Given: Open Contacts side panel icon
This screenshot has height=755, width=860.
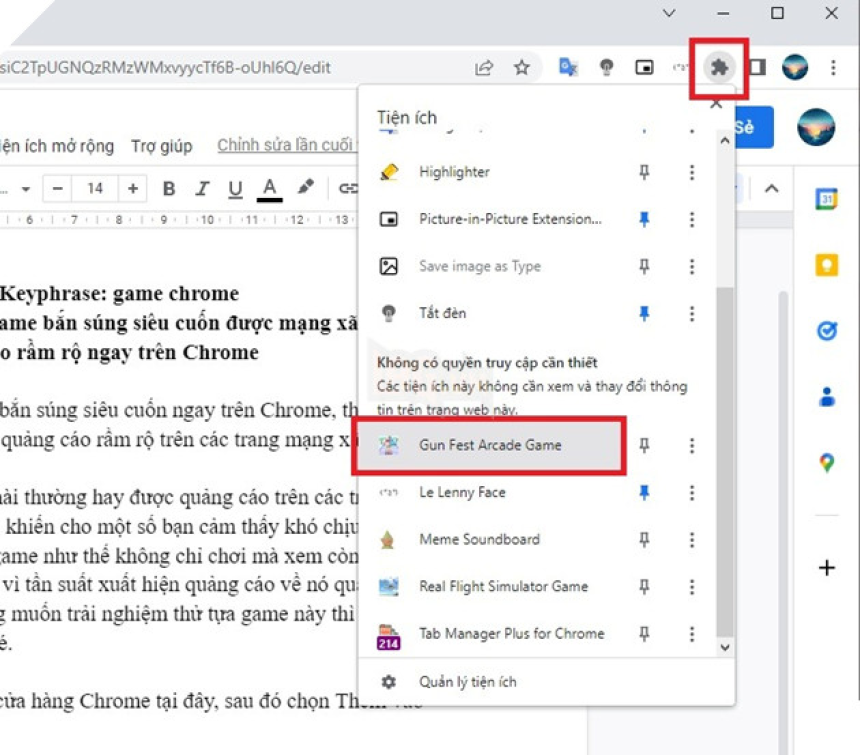Looking at the screenshot, I should [x=827, y=396].
